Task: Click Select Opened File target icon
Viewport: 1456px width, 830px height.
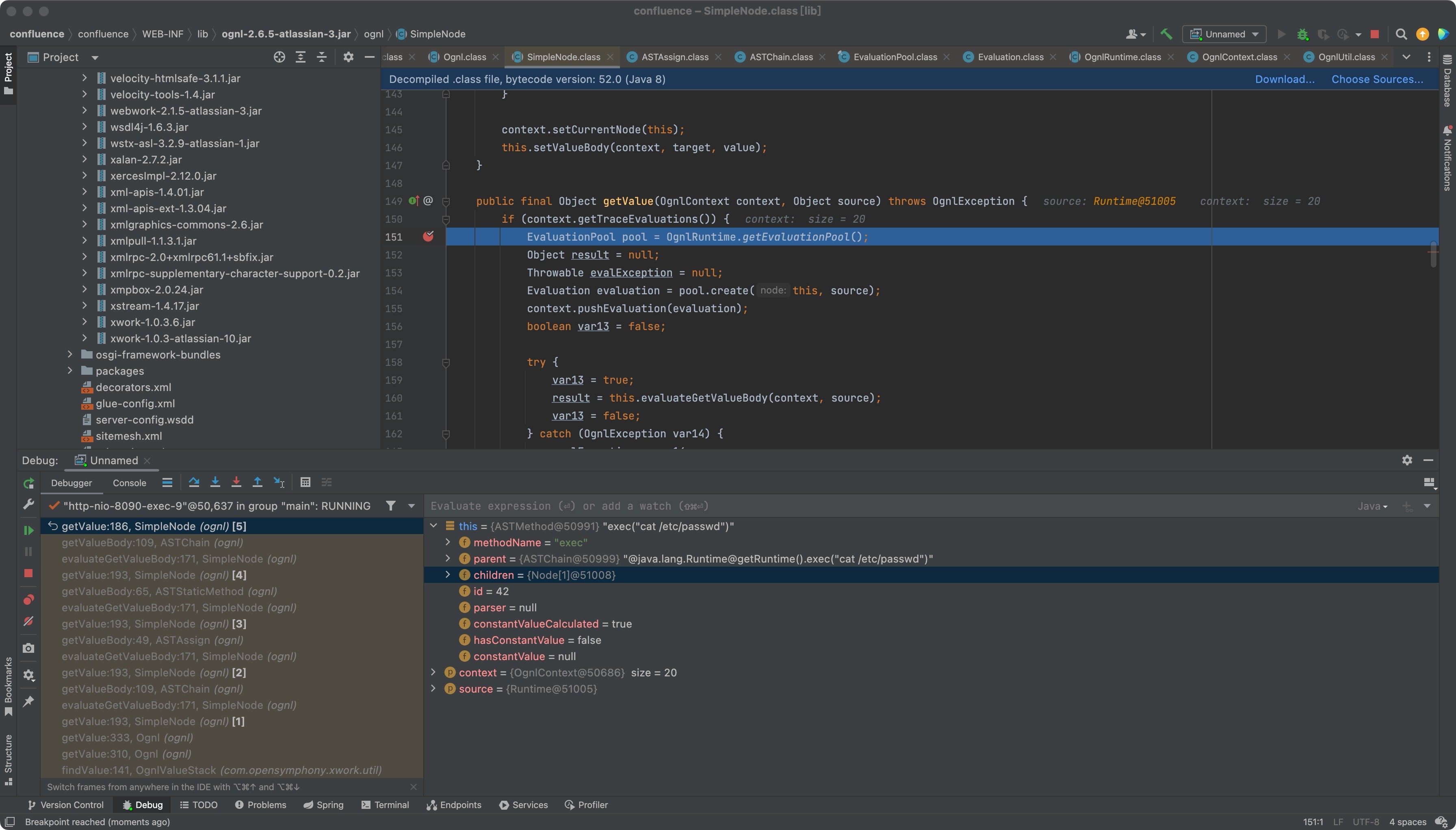Action: coord(279,57)
